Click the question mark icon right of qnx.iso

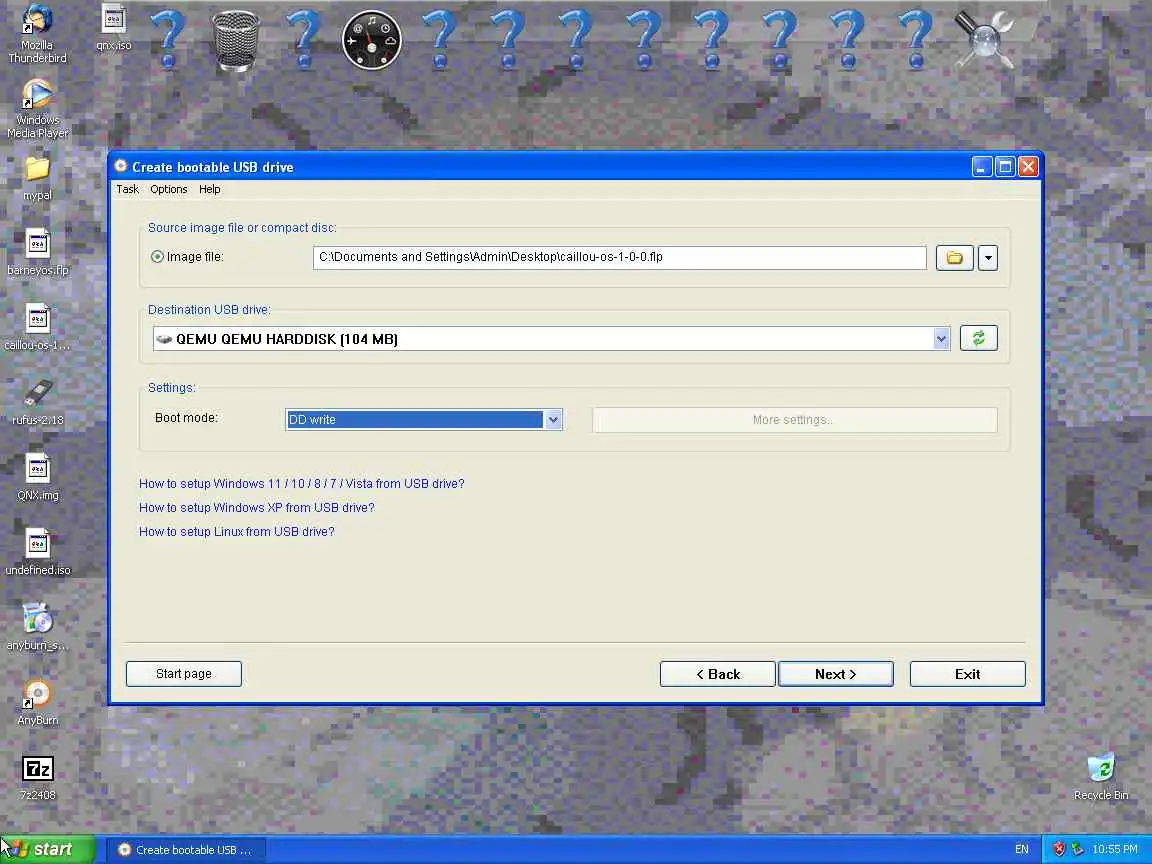tap(168, 40)
